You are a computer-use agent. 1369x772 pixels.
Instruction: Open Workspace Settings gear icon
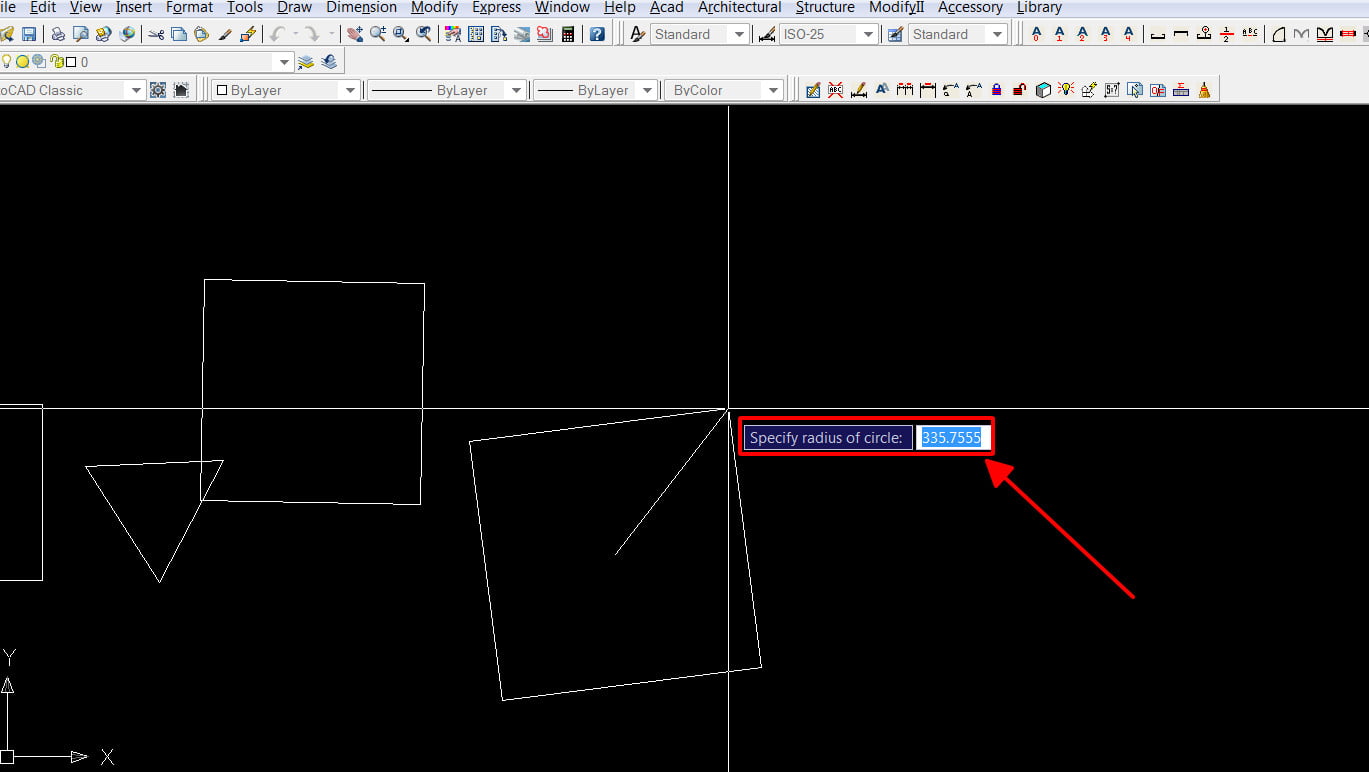coord(158,90)
